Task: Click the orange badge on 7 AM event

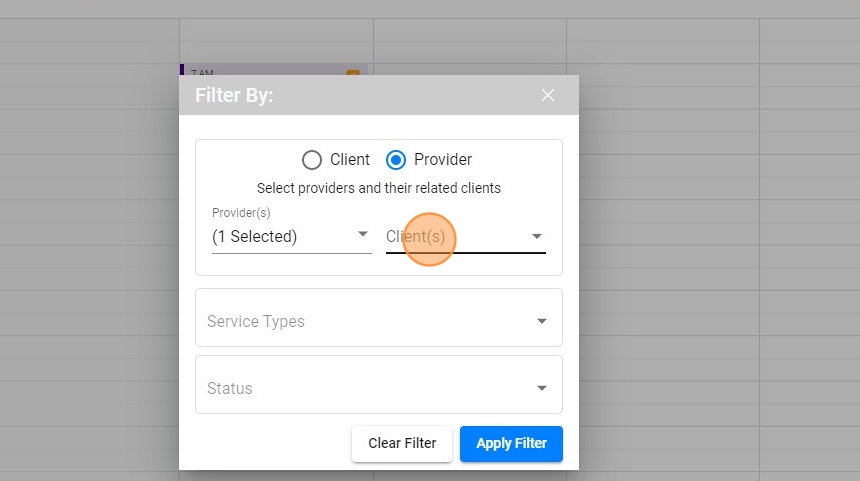Action: pyautogui.click(x=352, y=72)
